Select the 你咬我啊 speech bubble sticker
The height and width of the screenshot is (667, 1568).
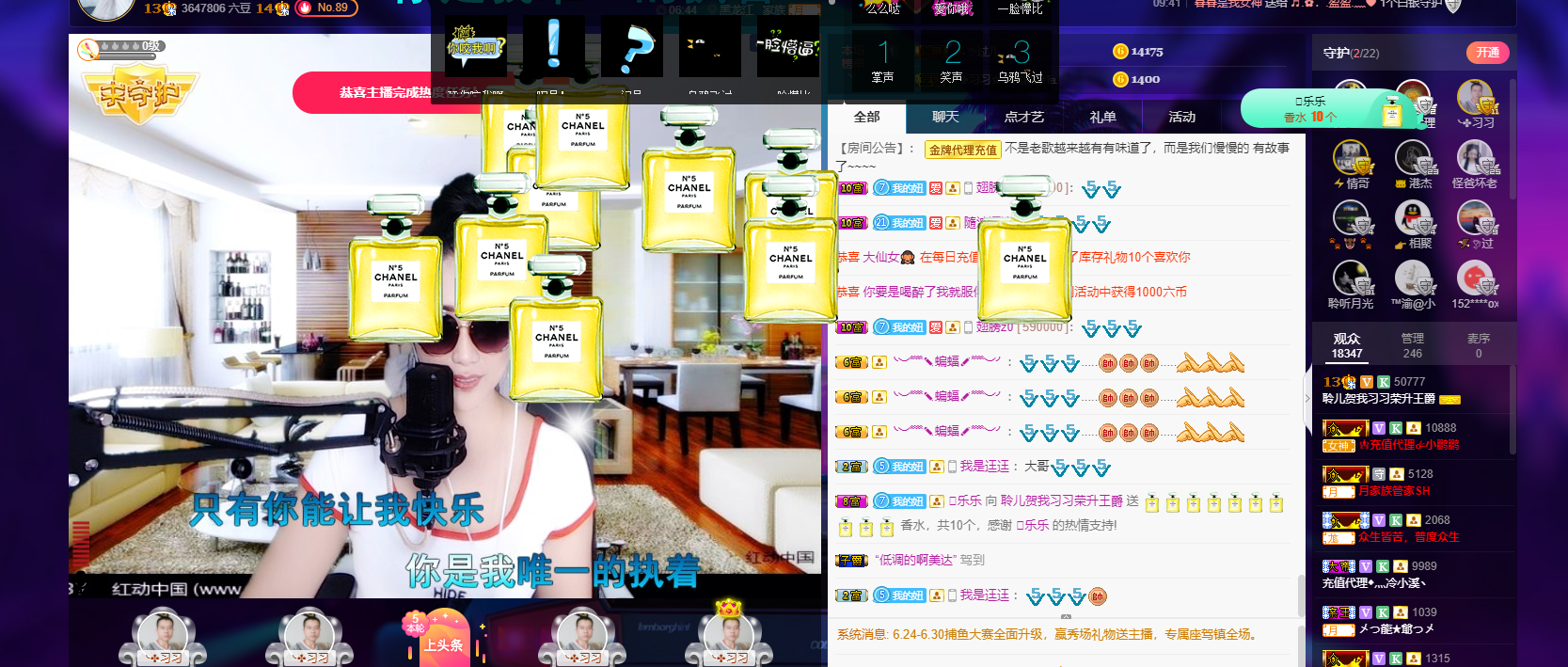click(x=476, y=47)
